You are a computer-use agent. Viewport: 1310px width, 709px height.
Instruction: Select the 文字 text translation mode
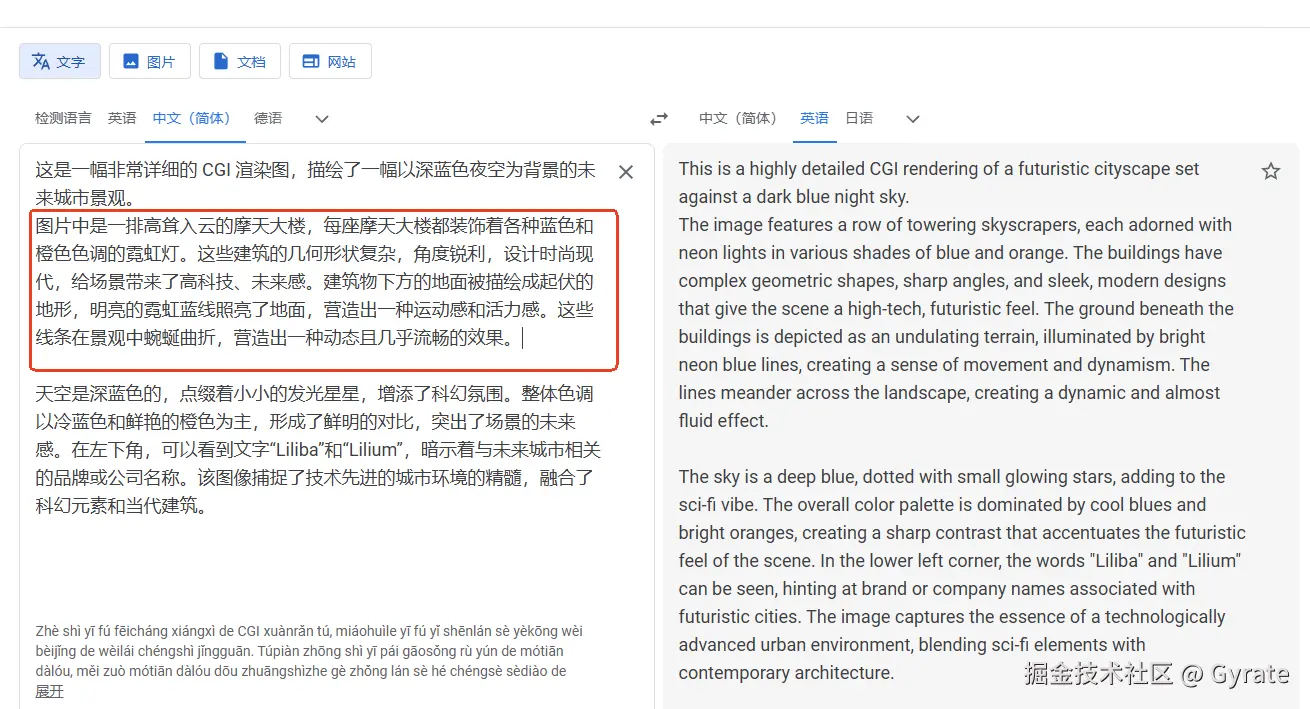tap(60, 61)
